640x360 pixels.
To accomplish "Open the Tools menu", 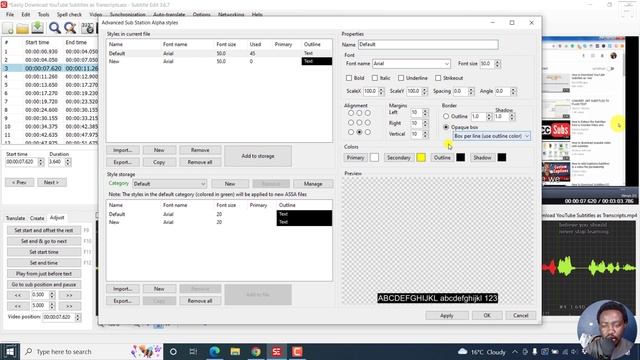I will (44, 15).
